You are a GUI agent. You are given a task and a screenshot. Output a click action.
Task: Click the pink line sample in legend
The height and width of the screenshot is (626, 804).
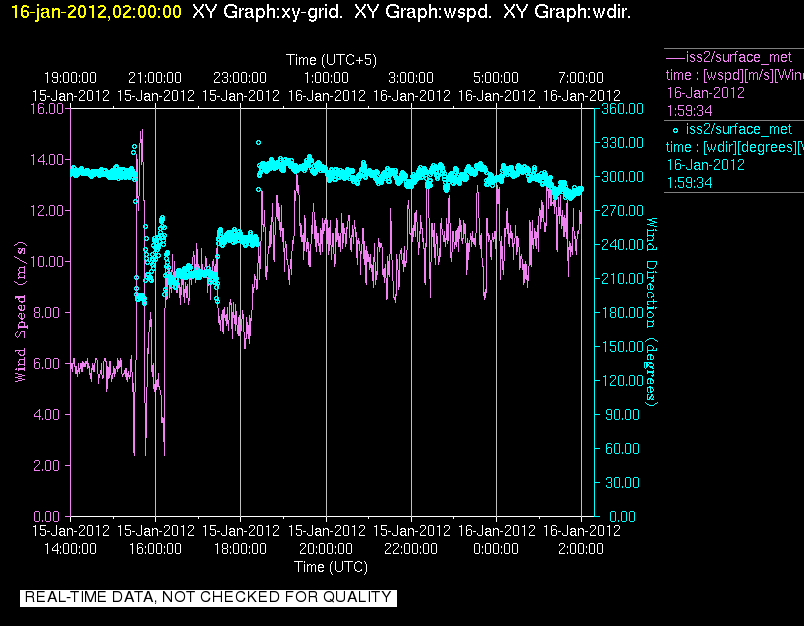click(x=675, y=57)
